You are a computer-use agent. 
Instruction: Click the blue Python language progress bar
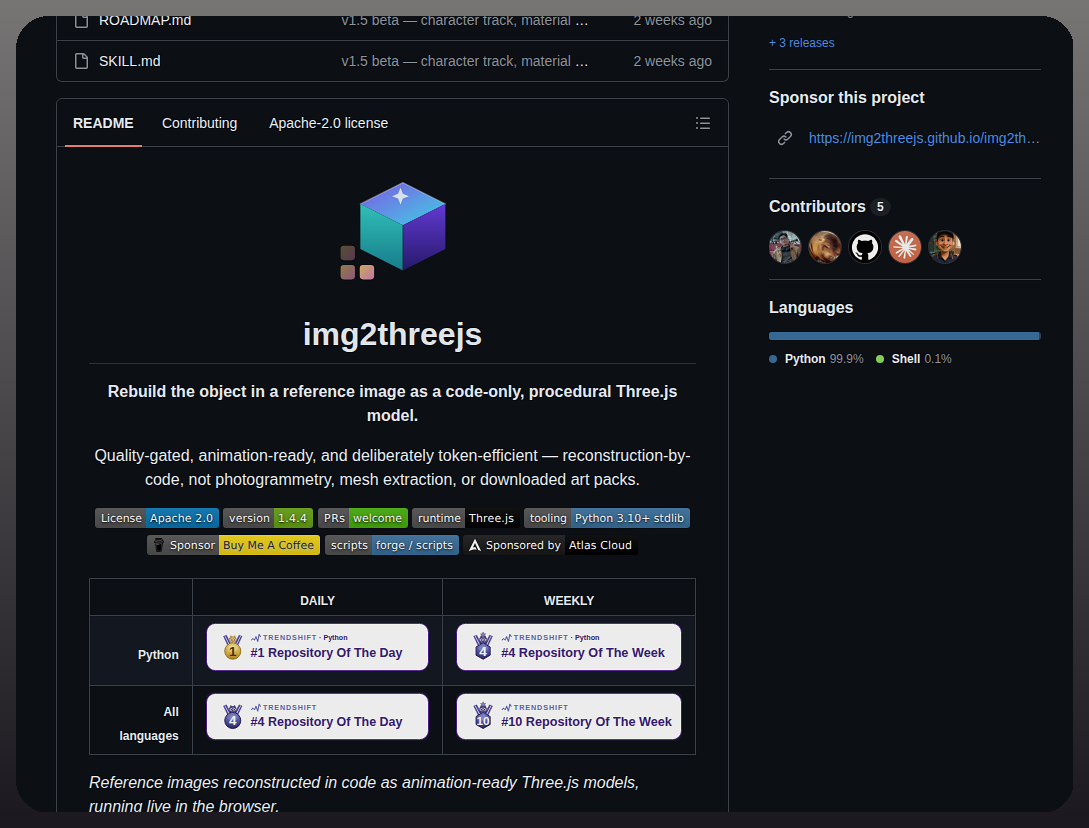[x=904, y=336]
